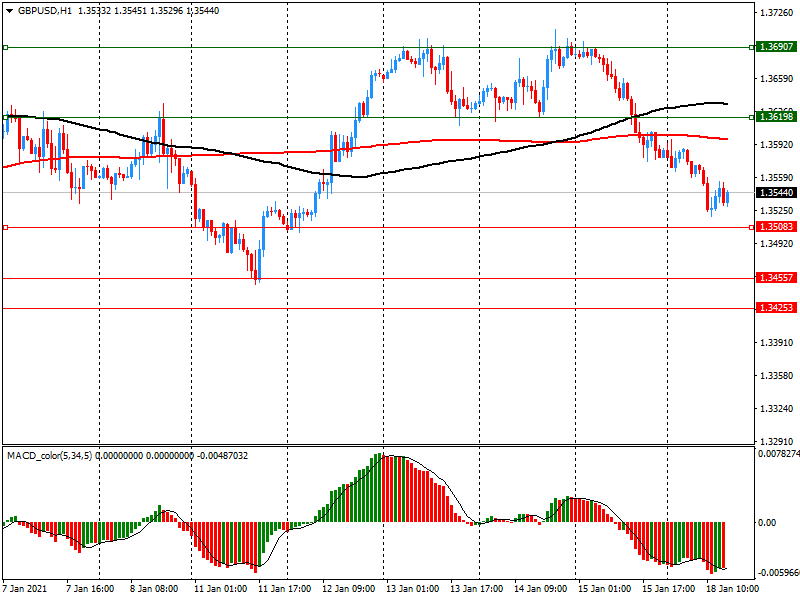This screenshot has height=600, width=800.
Task: Click the left handle of the 1.36198 line
Action: point(5,117)
